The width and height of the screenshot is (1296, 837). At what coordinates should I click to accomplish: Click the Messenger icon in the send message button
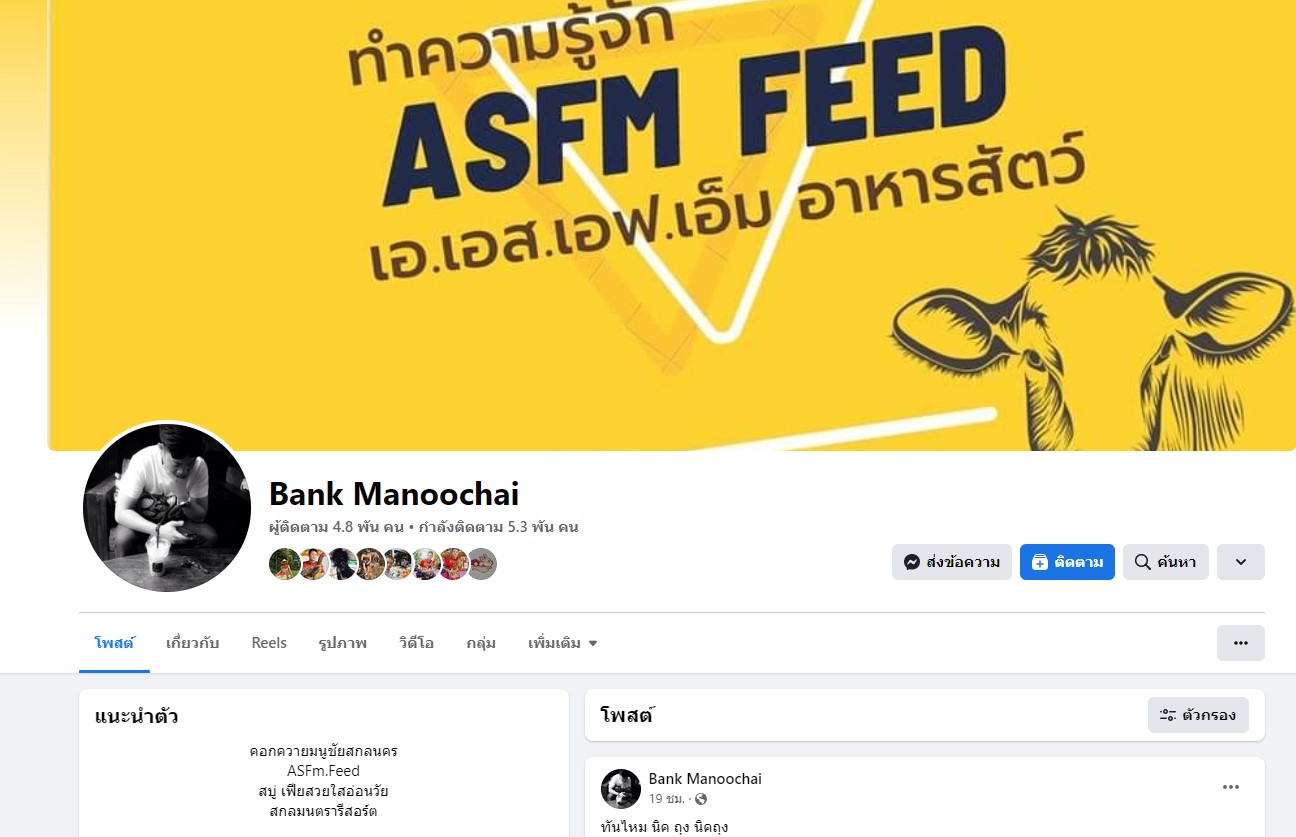click(x=912, y=562)
